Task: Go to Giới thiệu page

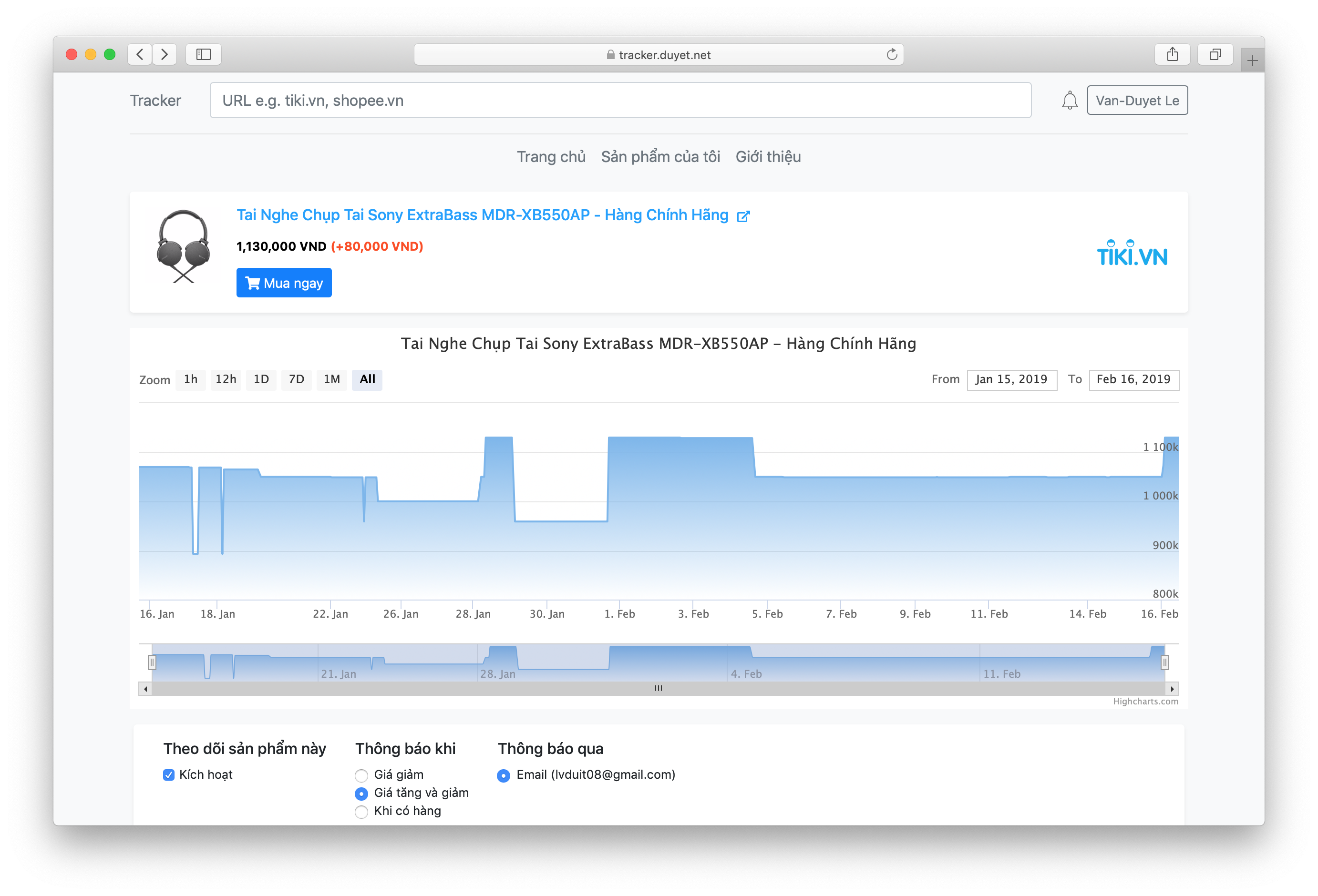Action: point(769,156)
